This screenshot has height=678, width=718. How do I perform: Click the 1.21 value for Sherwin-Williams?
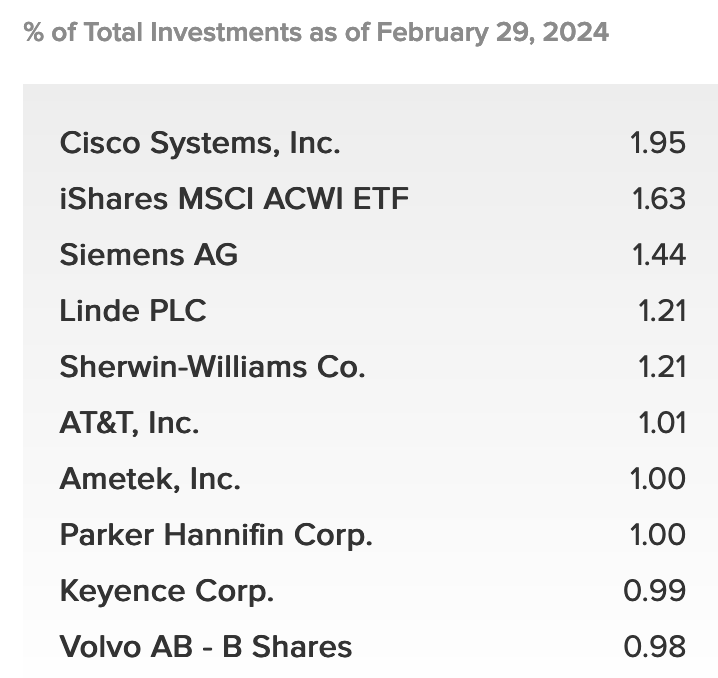(x=662, y=367)
